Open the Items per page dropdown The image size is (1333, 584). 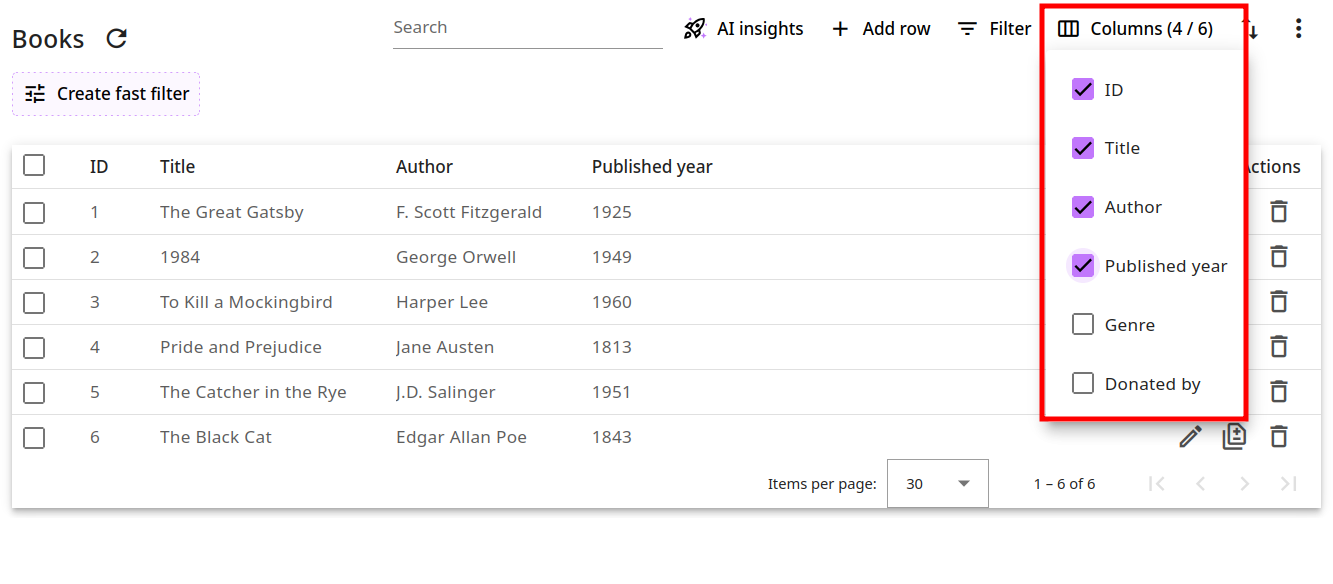(937, 484)
